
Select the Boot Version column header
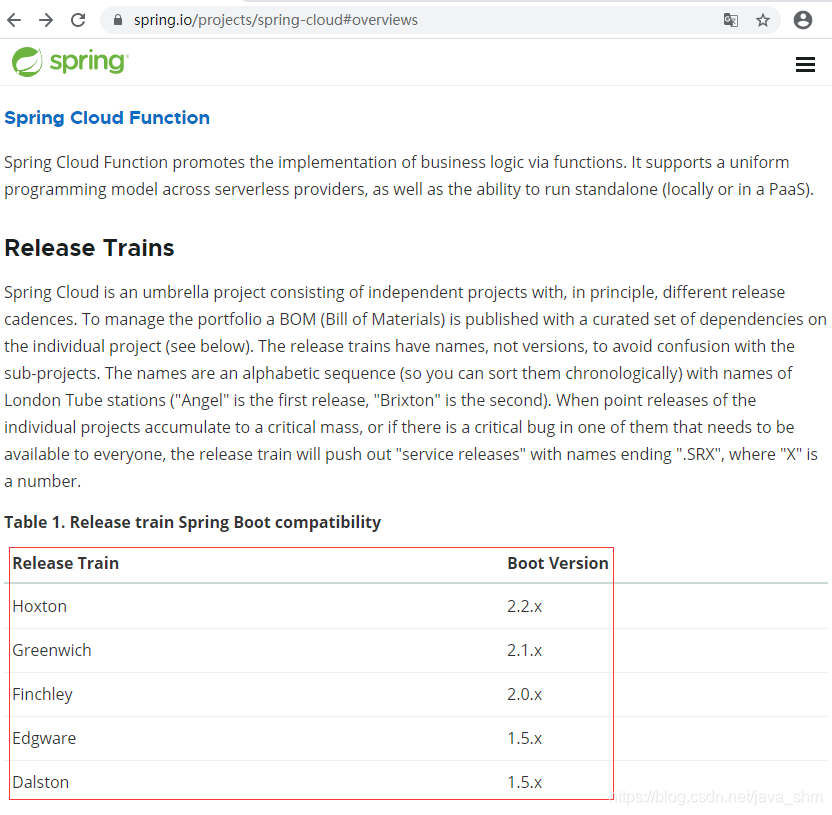558,563
